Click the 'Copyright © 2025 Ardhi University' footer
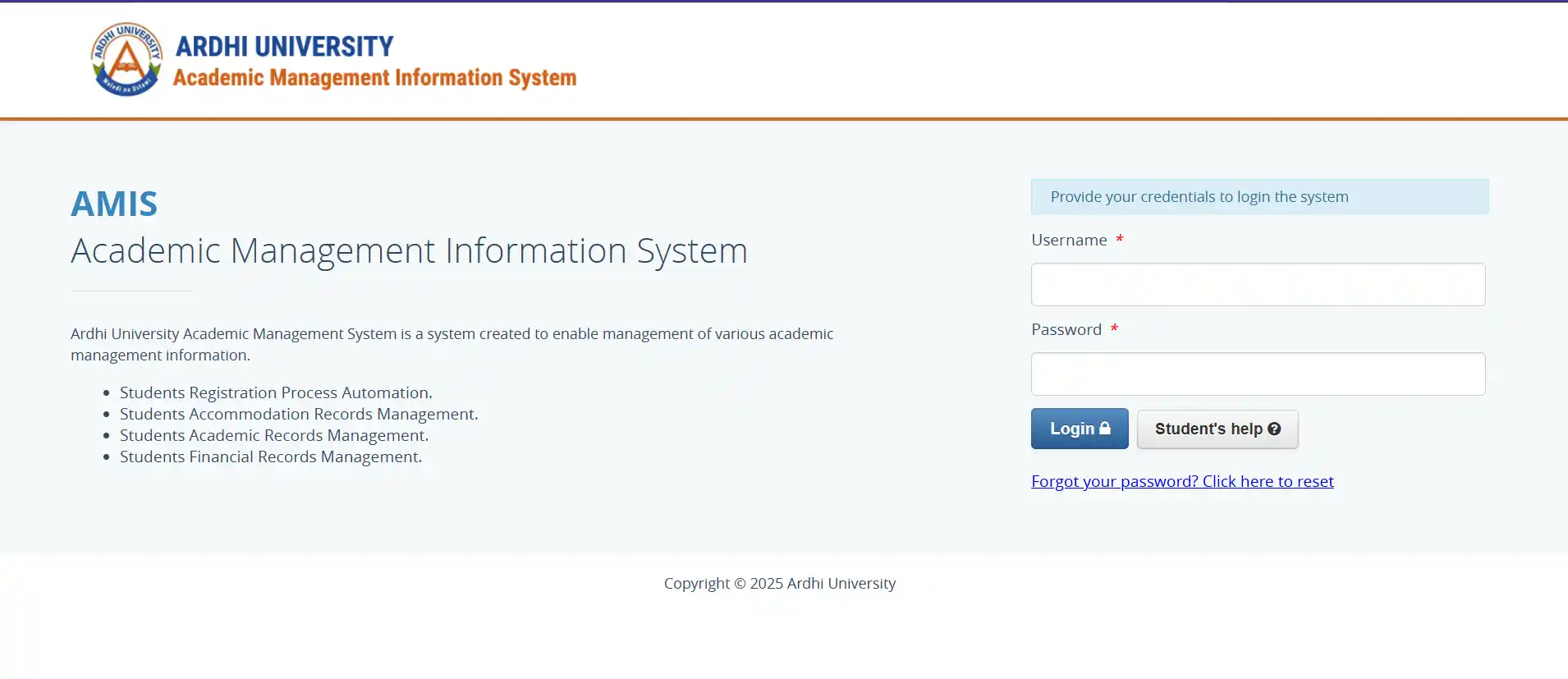 pos(780,583)
